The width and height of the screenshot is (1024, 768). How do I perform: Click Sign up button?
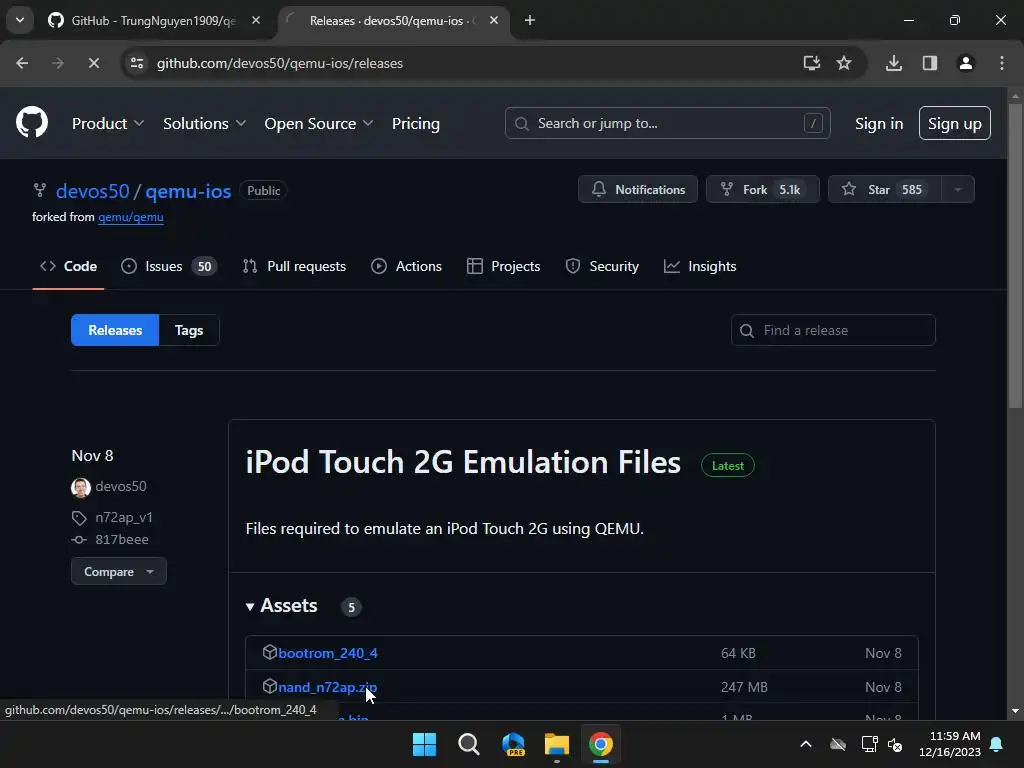(x=954, y=123)
